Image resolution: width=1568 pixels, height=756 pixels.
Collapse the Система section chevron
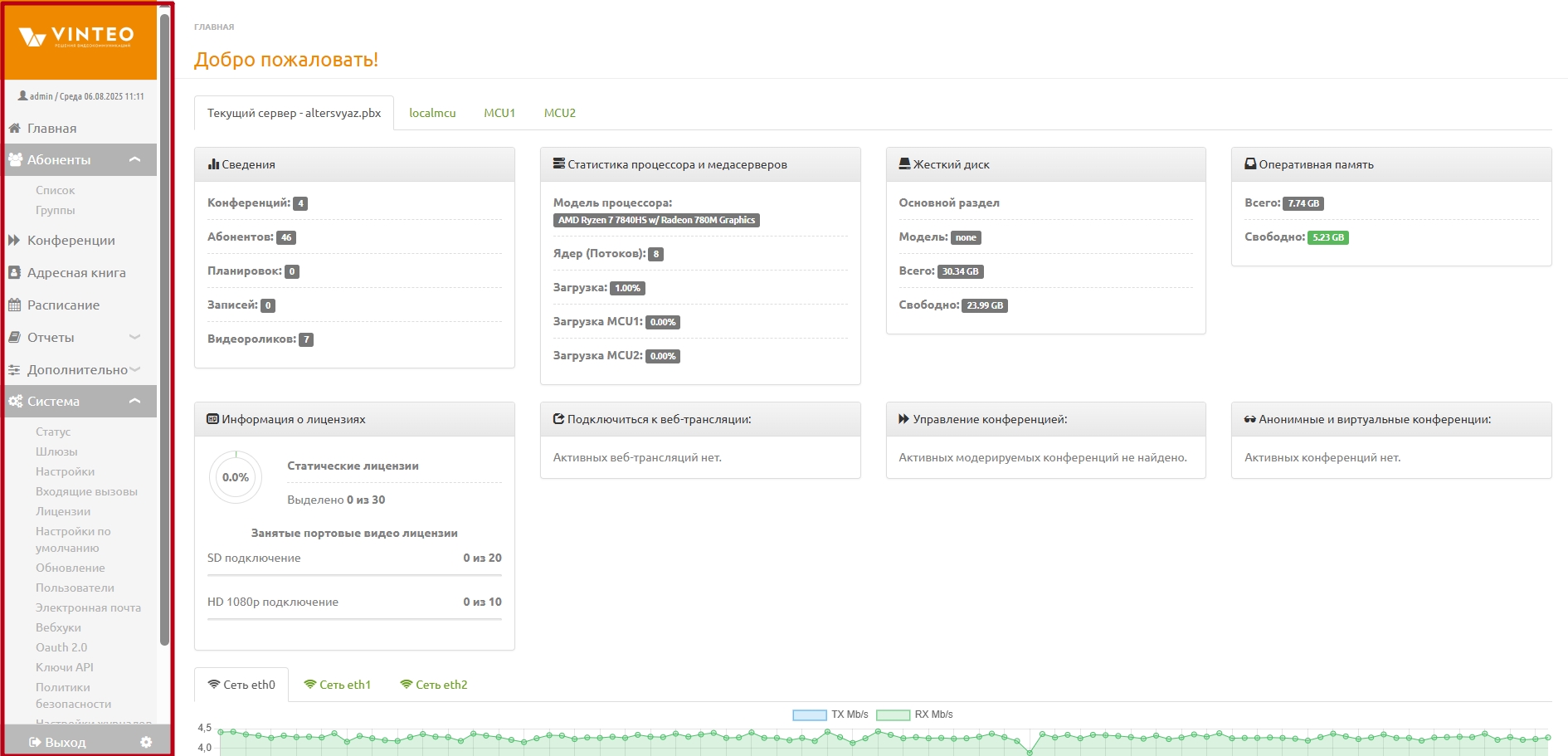[135, 402]
